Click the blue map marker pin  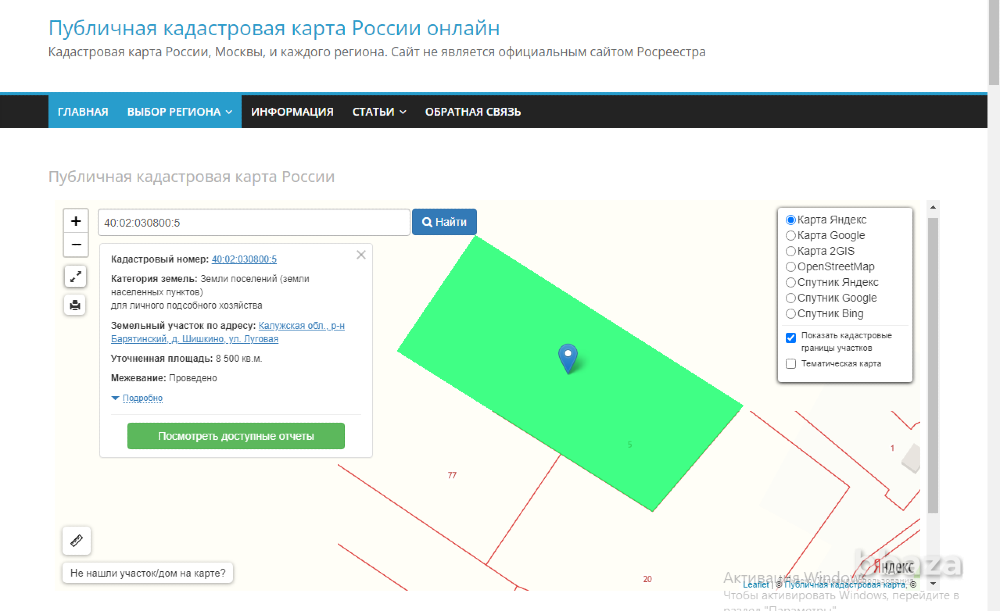pyautogui.click(x=569, y=358)
